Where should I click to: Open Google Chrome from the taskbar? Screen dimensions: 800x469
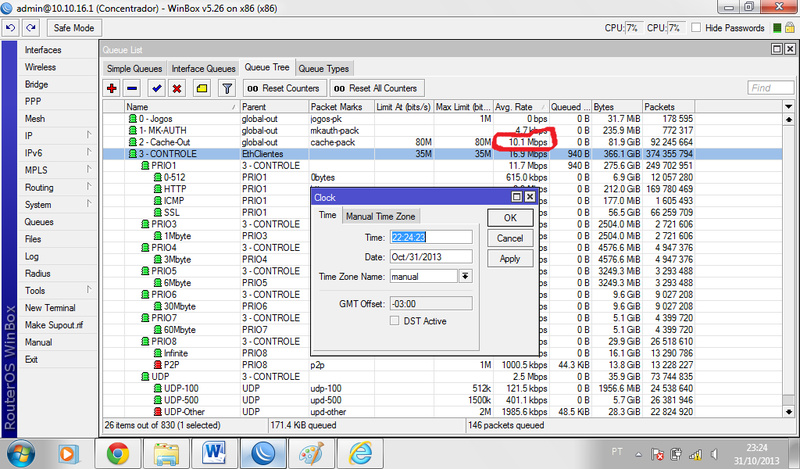pos(118,453)
